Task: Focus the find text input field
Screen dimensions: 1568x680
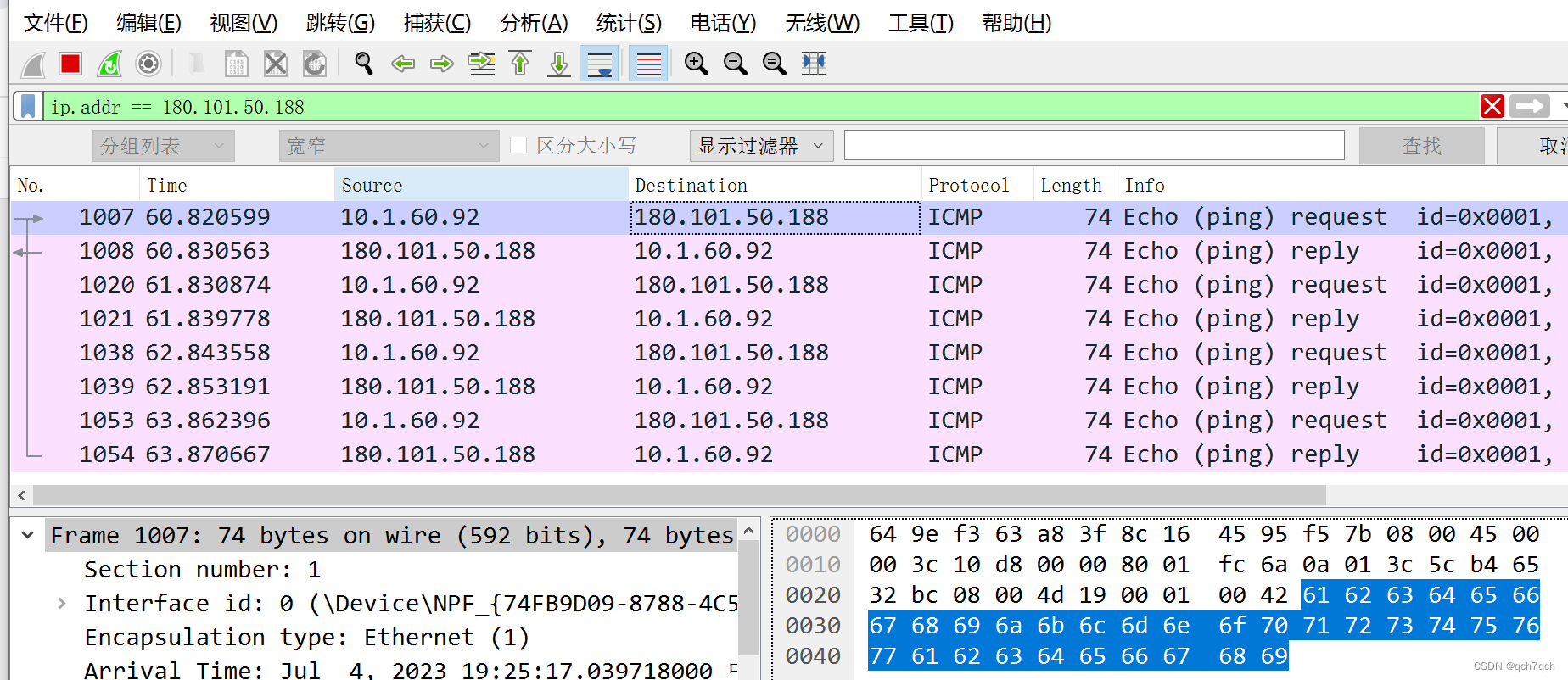Action: pos(1095,146)
